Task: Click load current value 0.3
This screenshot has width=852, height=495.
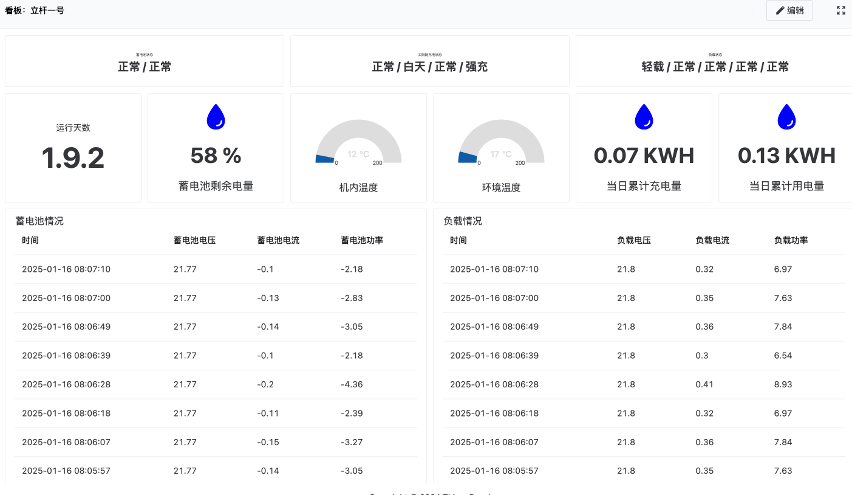Action: [702, 355]
